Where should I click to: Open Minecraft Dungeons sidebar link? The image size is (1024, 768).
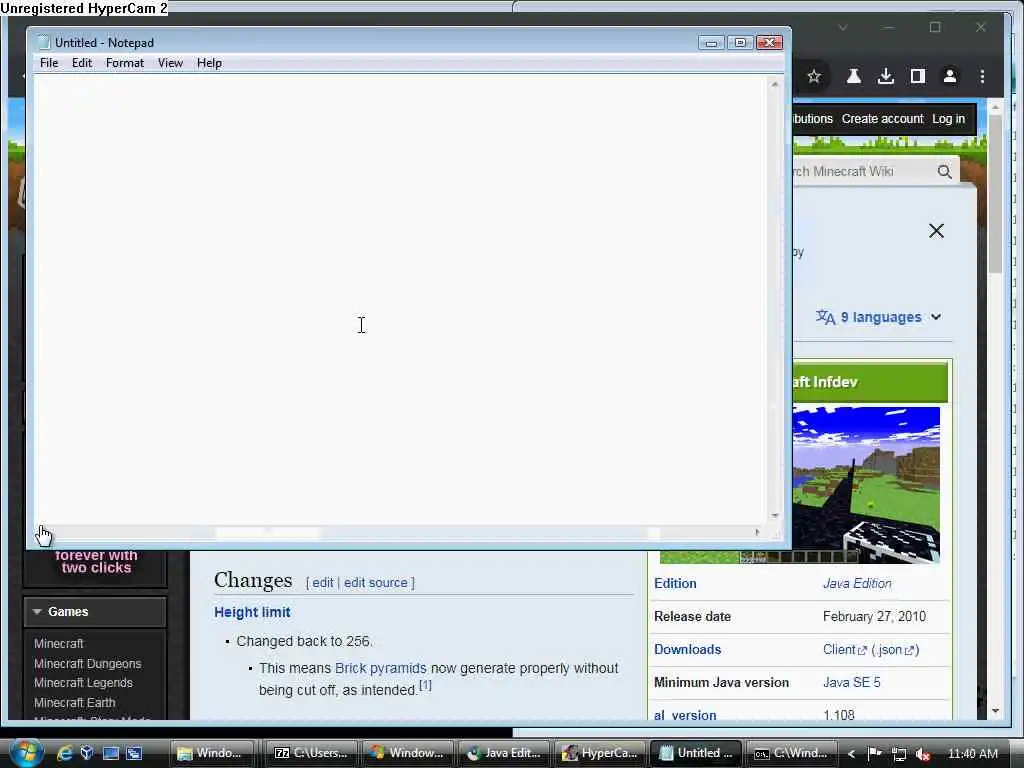tap(88, 664)
